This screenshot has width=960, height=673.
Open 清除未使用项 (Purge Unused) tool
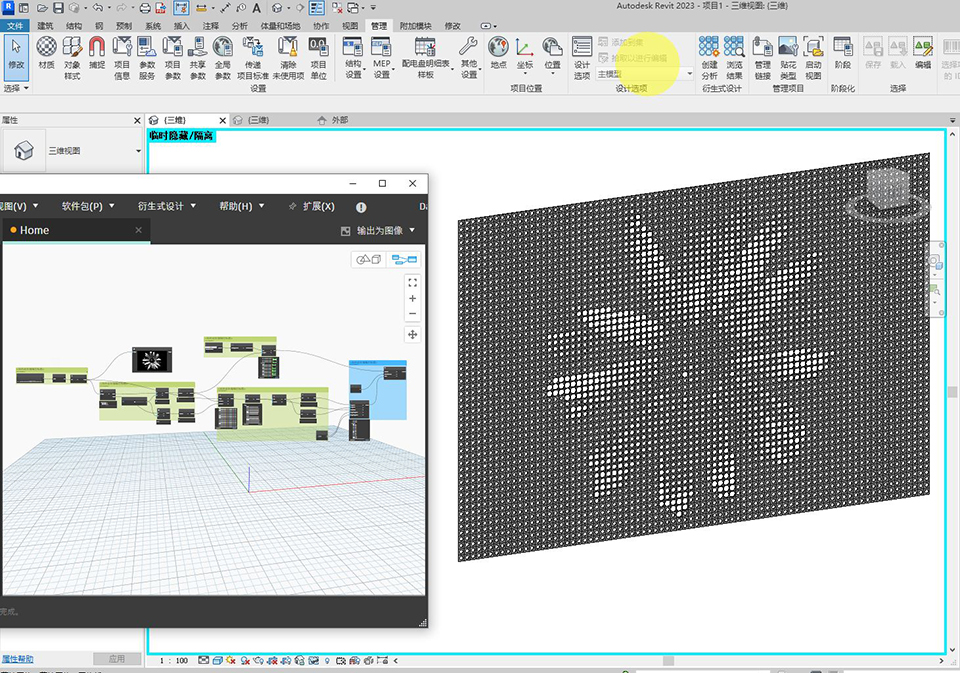[x=288, y=53]
